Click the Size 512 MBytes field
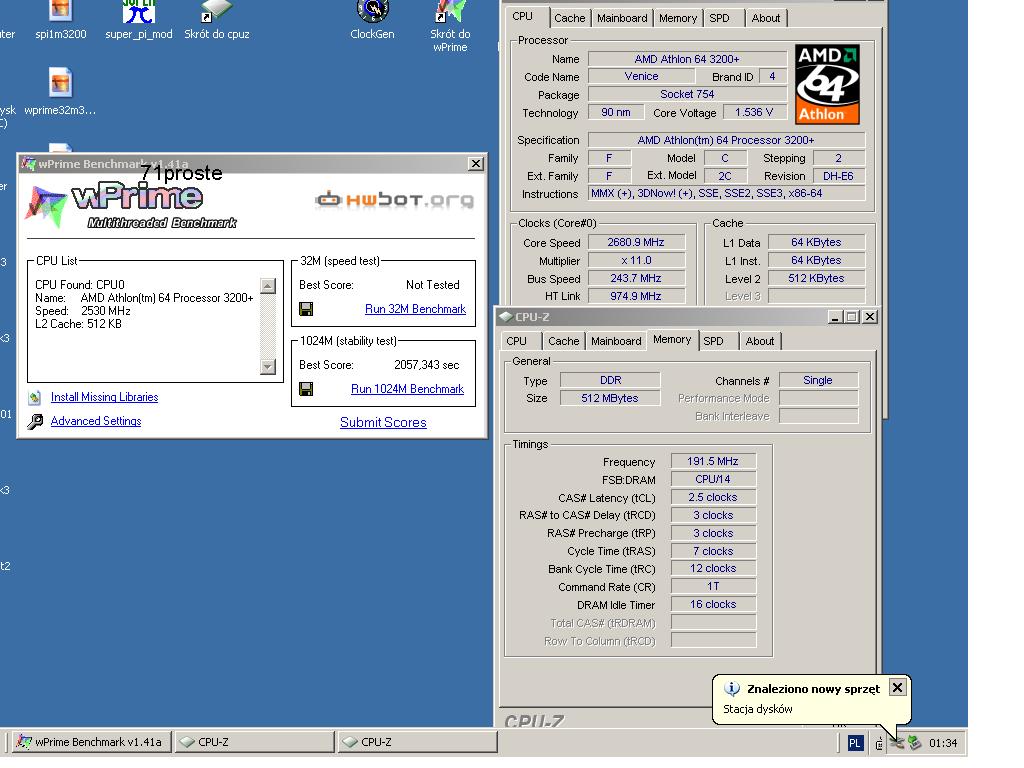 [610, 398]
